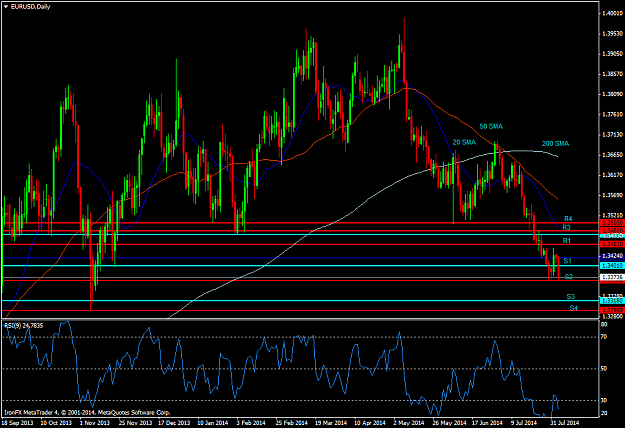The image size is (625, 428).
Task: Click the IronFX MetaTrader 4 copyright text
Action: coord(87,412)
